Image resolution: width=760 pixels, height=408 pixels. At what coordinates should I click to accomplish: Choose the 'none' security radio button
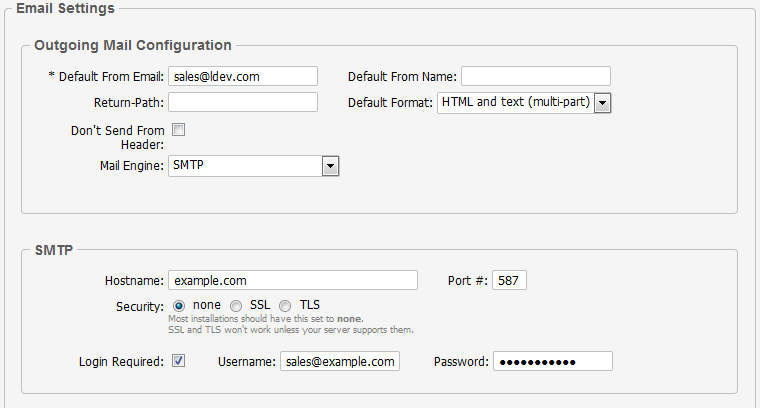tap(180, 305)
